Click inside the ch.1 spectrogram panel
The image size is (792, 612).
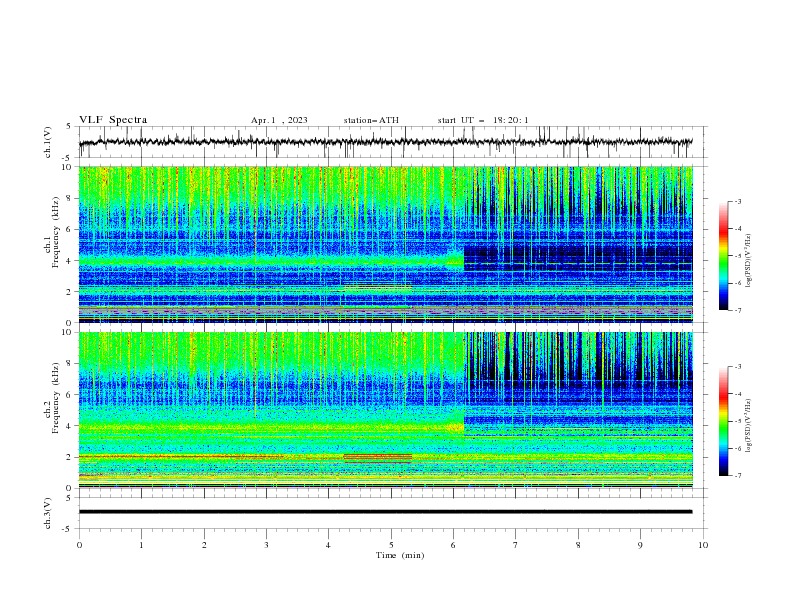click(385, 244)
